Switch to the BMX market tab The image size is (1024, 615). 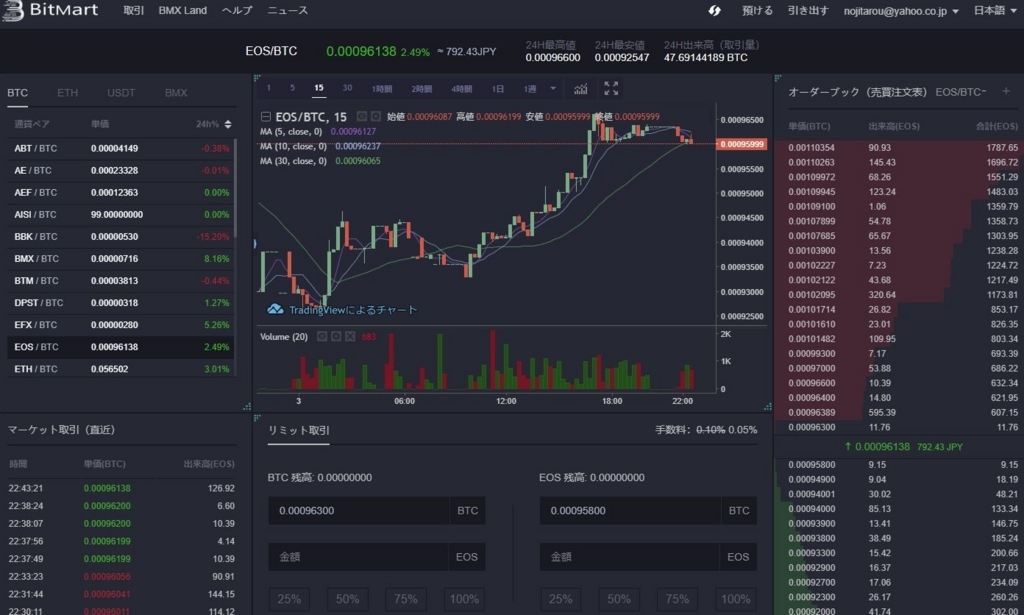coord(176,93)
